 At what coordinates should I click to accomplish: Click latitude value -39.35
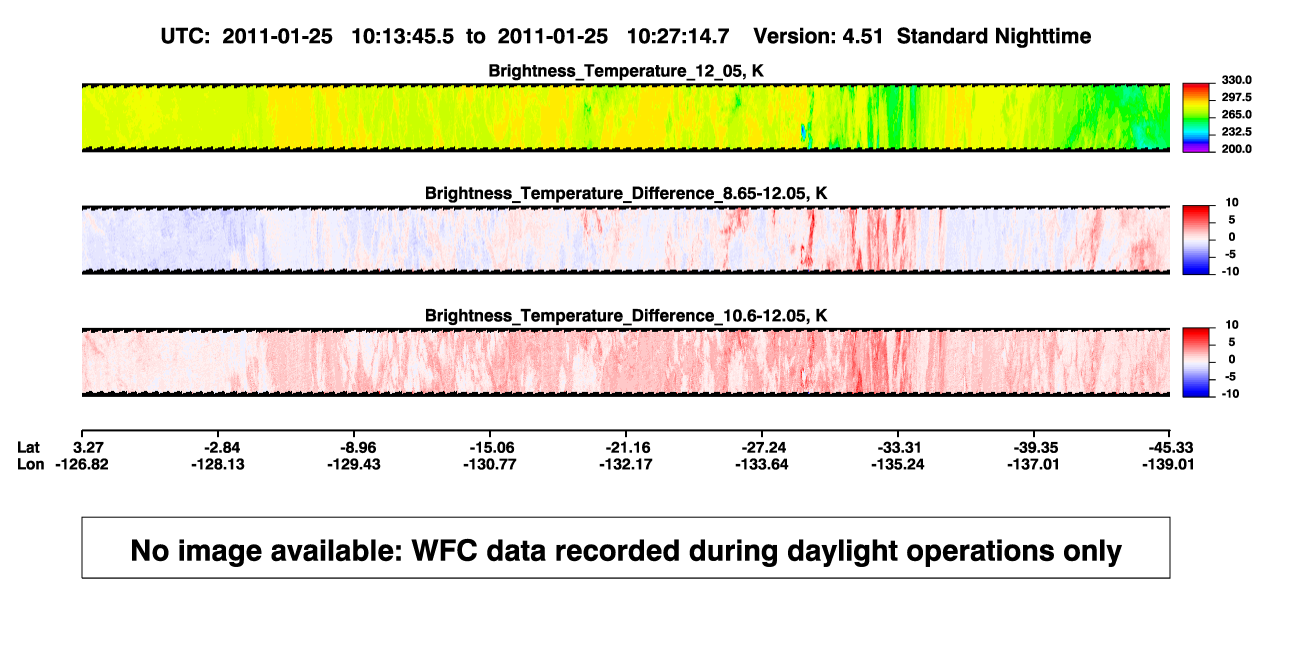[1034, 447]
